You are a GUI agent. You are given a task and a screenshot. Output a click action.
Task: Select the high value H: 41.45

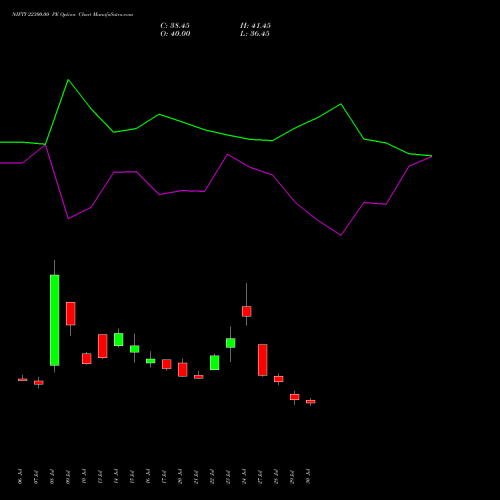pyautogui.click(x=255, y=26)
